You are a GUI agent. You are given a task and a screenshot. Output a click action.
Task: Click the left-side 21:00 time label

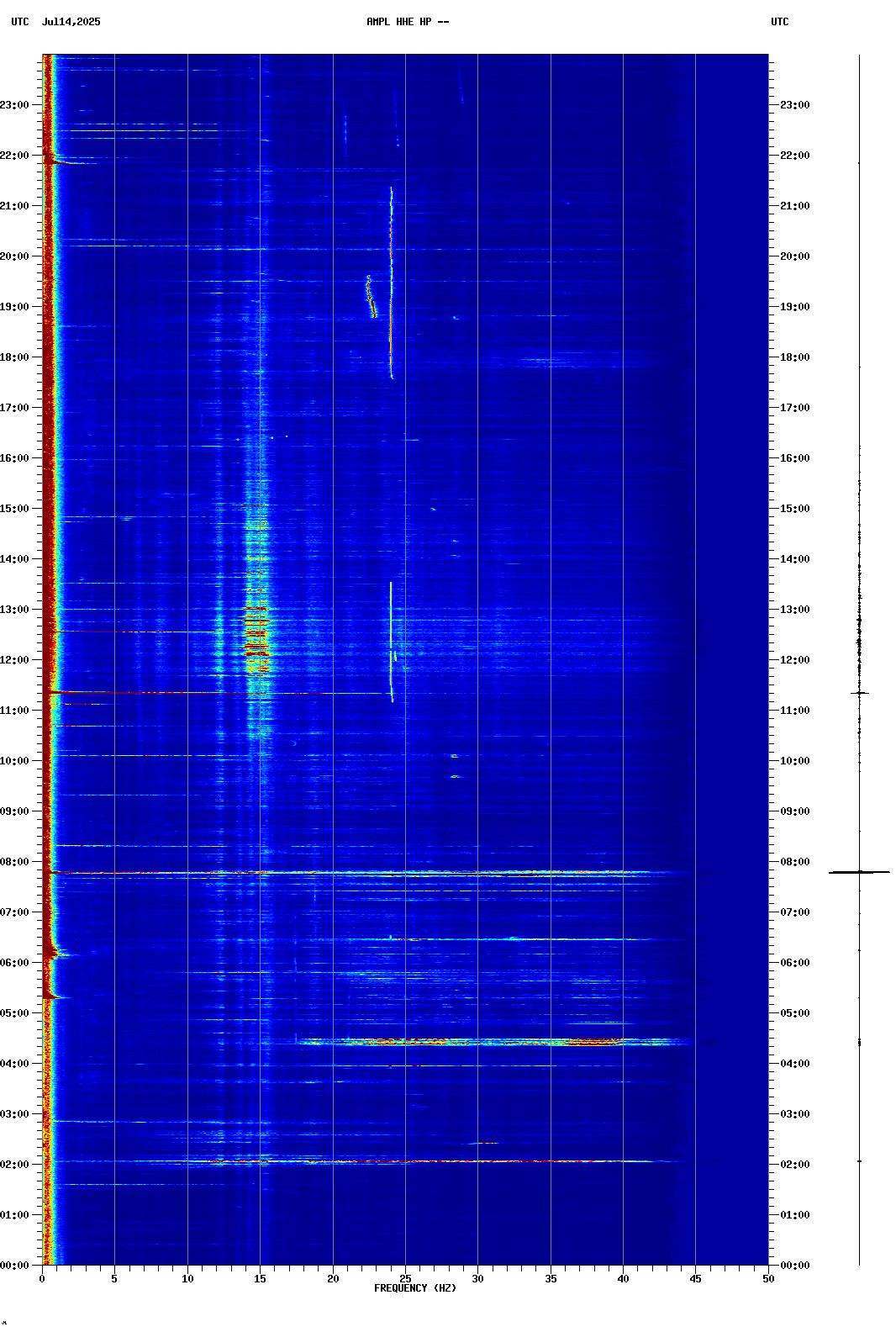click(14, 206)
